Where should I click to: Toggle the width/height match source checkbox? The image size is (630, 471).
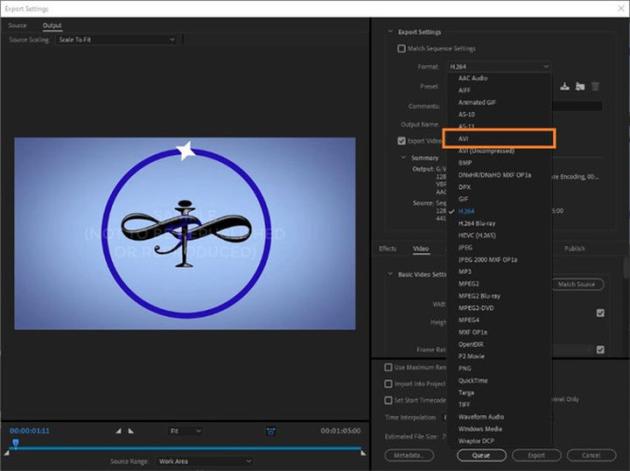[600, 313]
